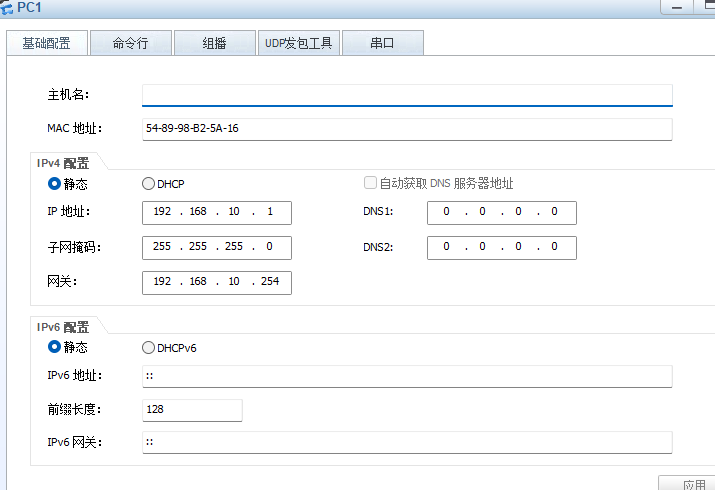Viewport: 715px width, 490px height.
Task: Select the 组播 tab
Action: click(x=214, y=43)
